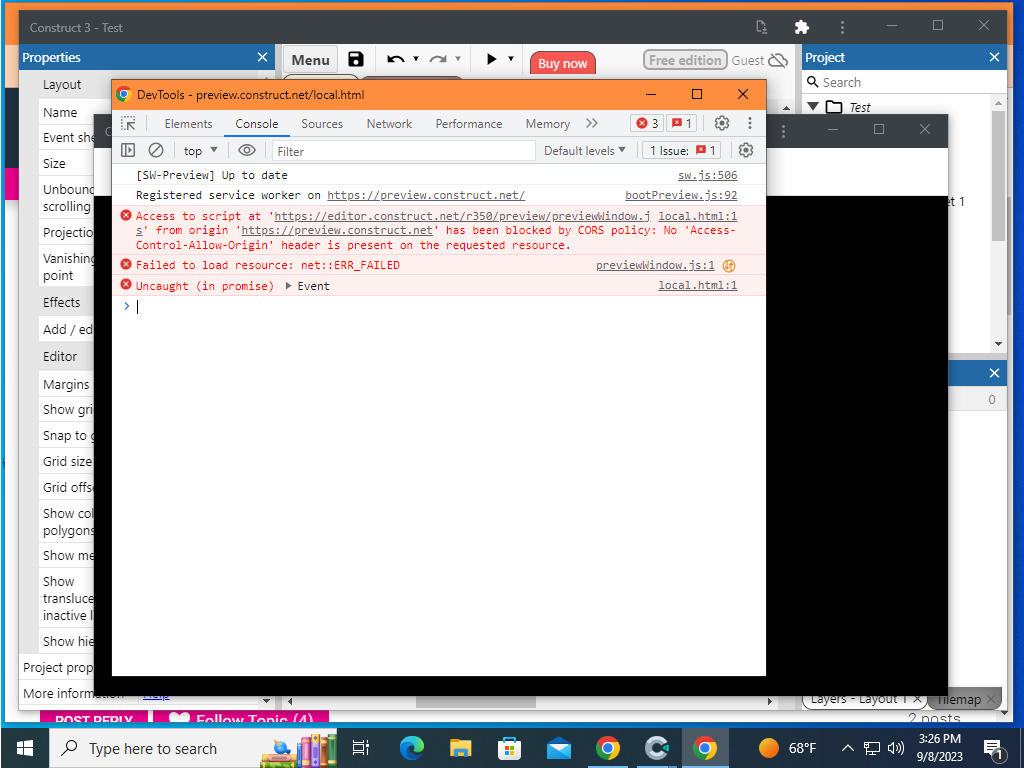Open the https://preview.construct.net/ link
This screenshot has height=768, width=1024.
(x=426, y=195)
